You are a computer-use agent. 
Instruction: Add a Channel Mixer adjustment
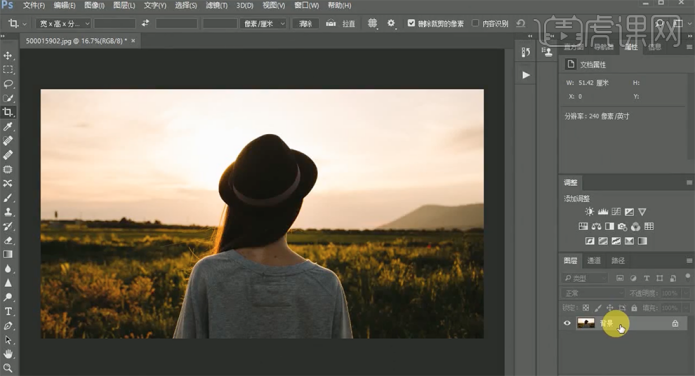click(x=636, y=227)
